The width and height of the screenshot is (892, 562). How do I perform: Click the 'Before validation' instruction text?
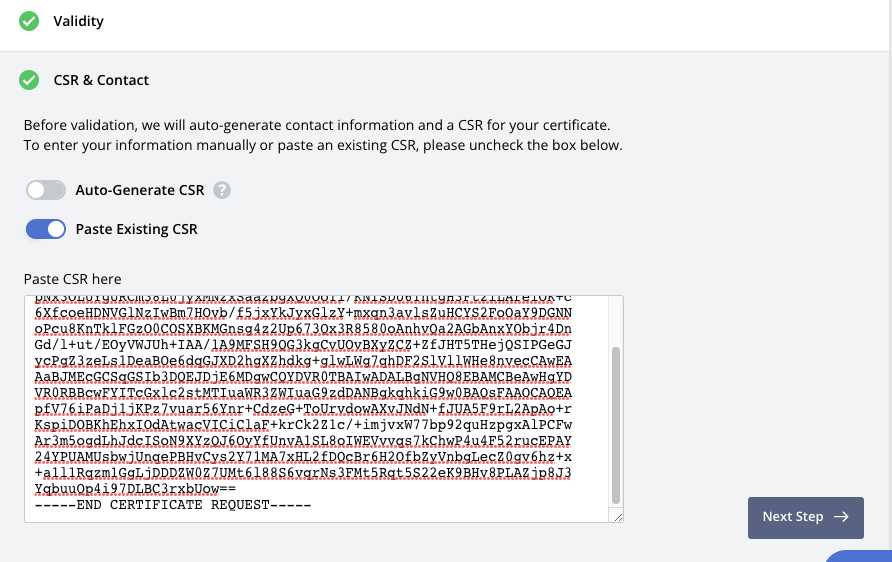317,126
